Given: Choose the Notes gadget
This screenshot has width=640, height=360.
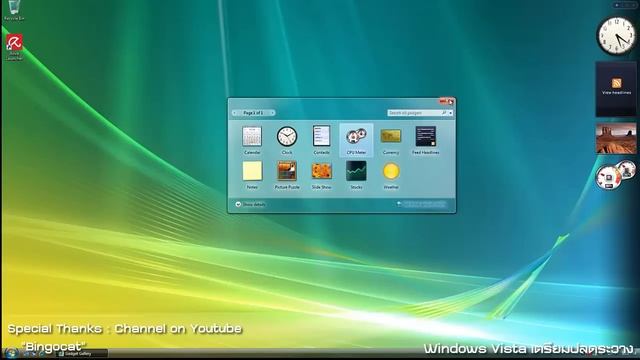Looking at the screenshot, I should click(x=252, y=175).
